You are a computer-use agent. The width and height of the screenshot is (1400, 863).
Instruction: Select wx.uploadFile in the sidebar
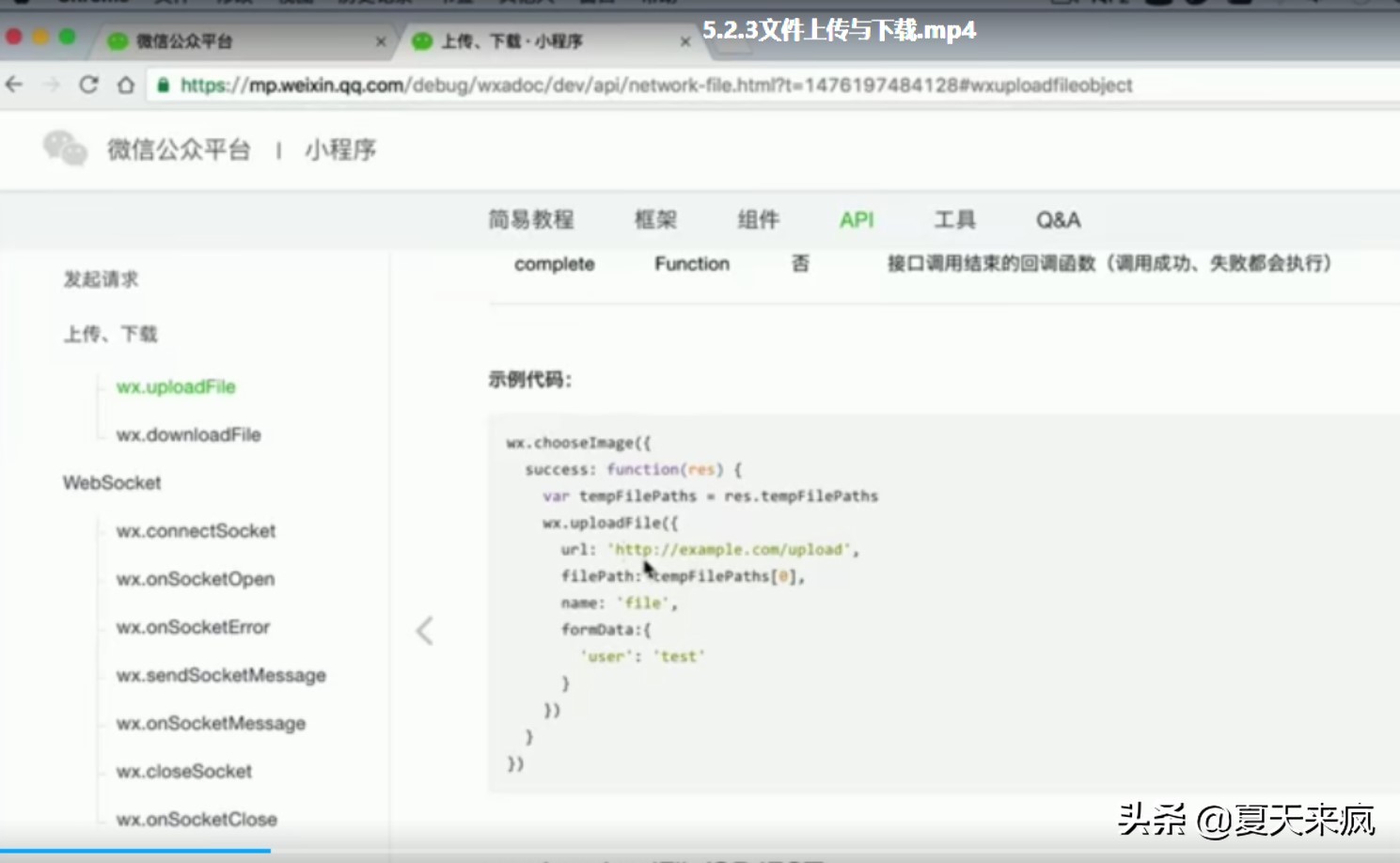point(176,387)
